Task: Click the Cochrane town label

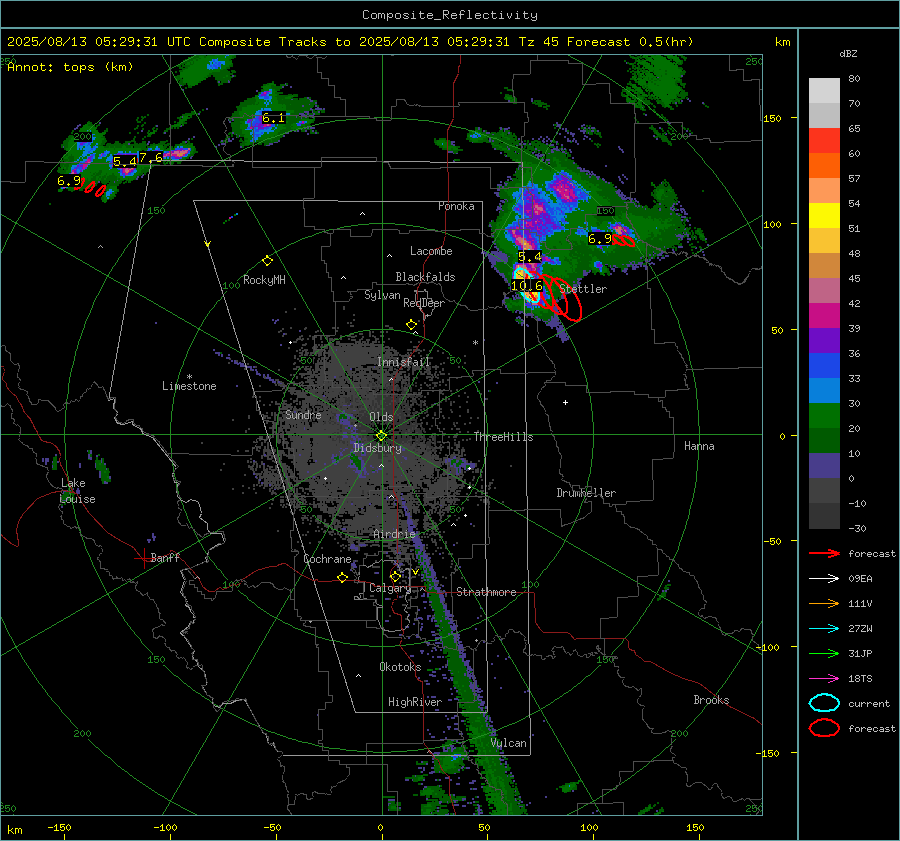Action: pos(327,559)
